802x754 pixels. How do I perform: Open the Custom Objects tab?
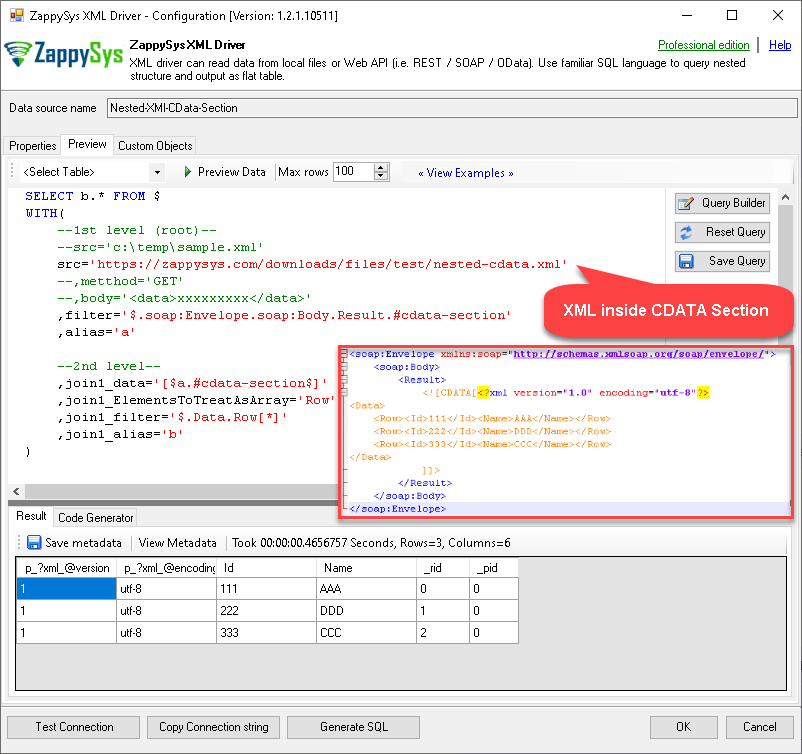(x=154, y=145)
